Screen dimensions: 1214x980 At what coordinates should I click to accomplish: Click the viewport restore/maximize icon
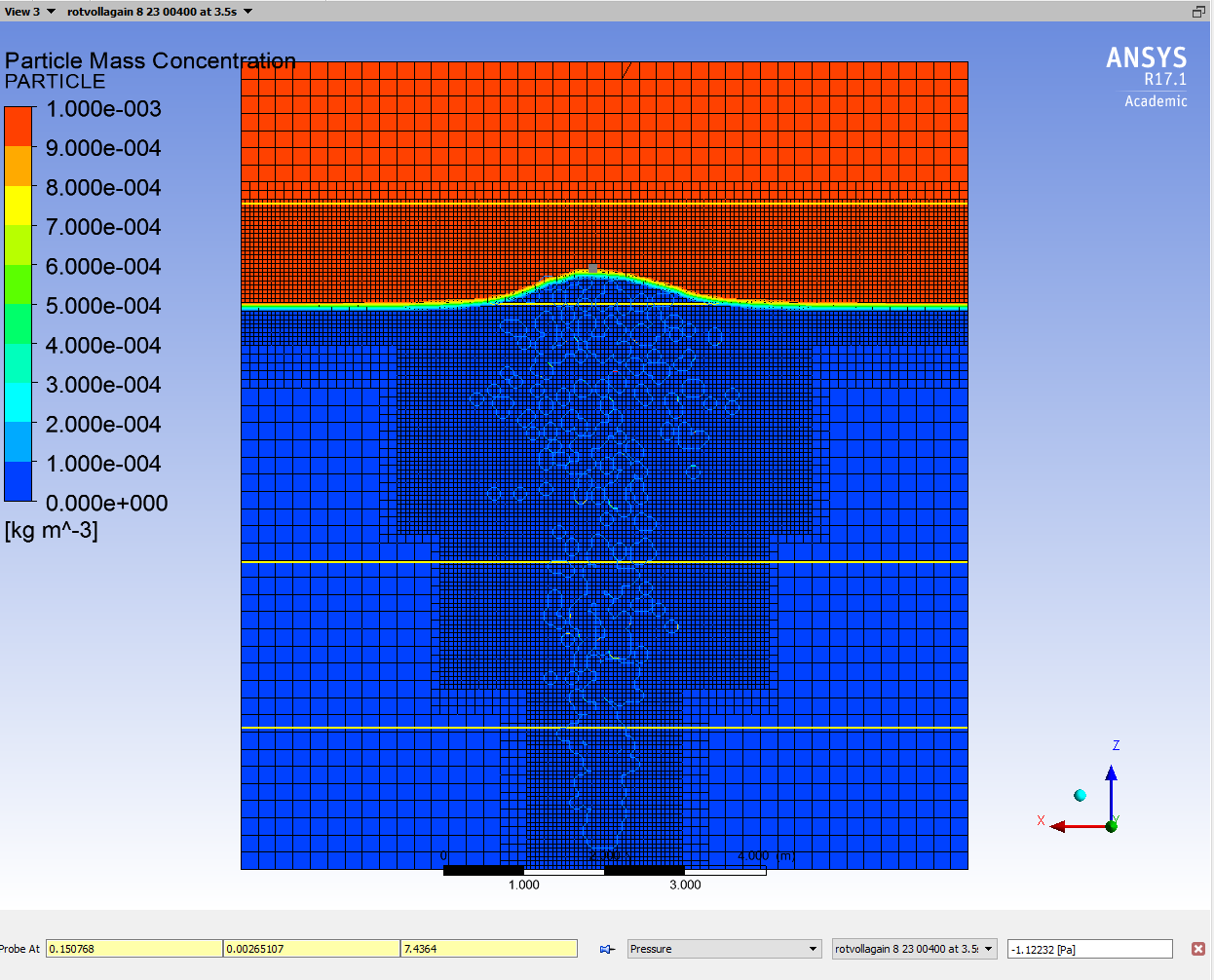click(1198, 12)
